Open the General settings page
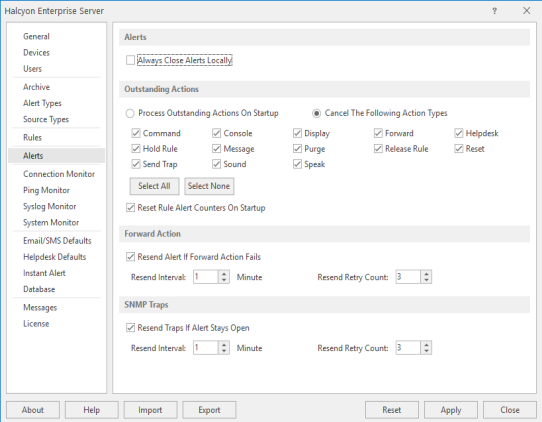This screenshot has height=422, width=542. pyautogui.click(x=36, y=36)
